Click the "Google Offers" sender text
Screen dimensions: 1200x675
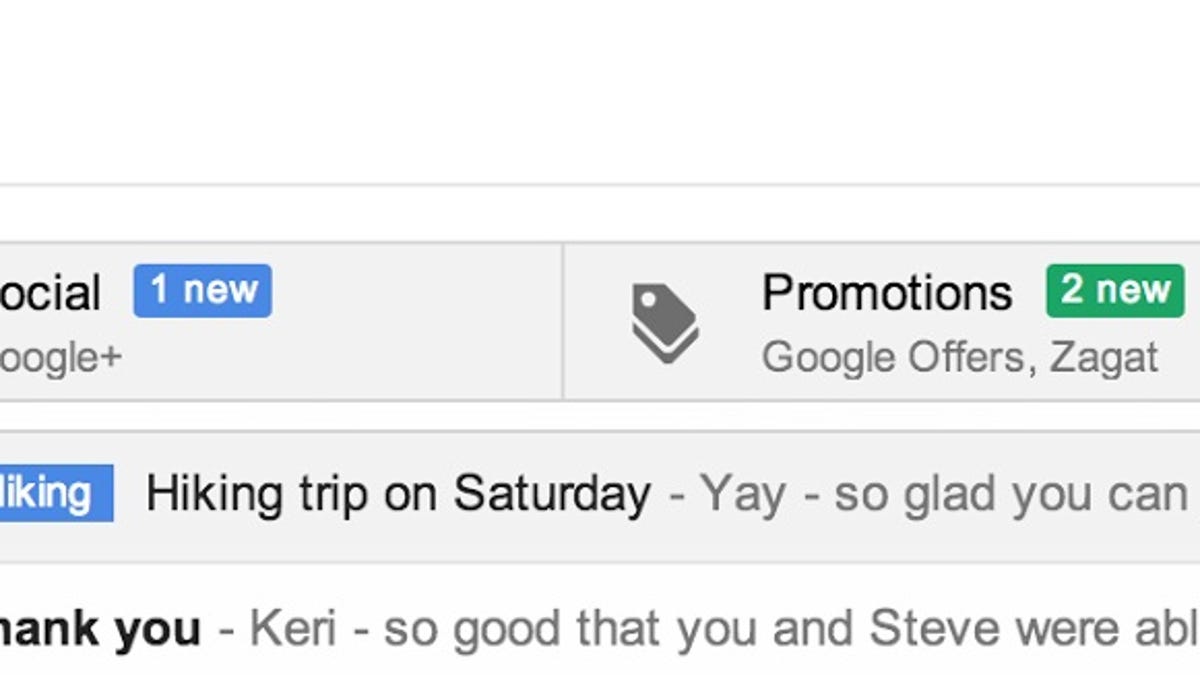pyautogui.click(x=897, y=357)
